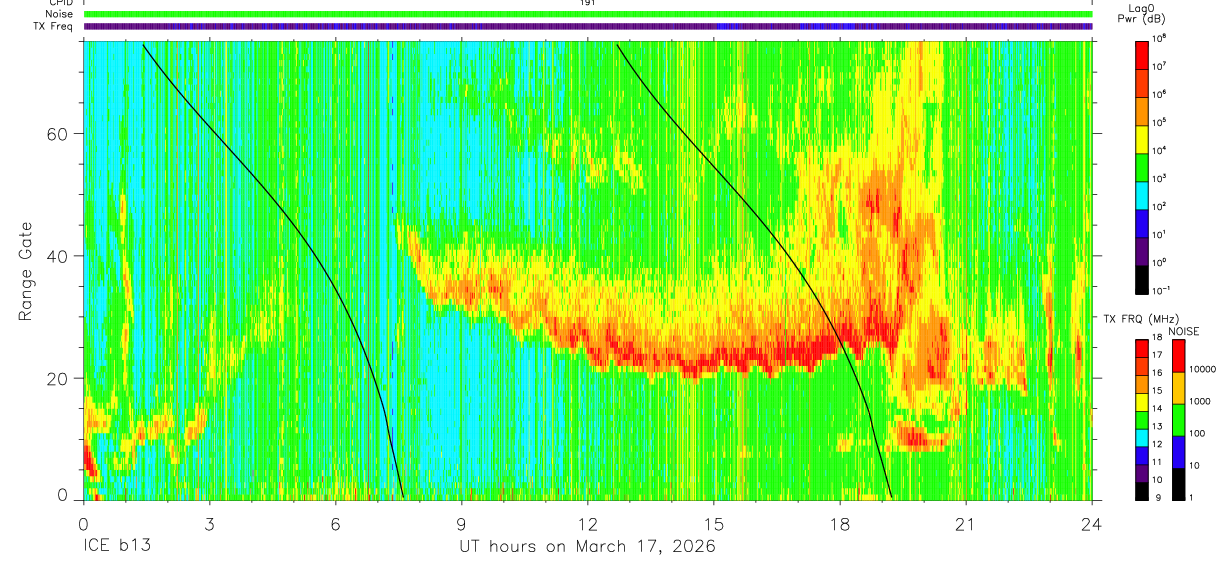Click the 'NOISE' colorbar title

(1183, 331)
